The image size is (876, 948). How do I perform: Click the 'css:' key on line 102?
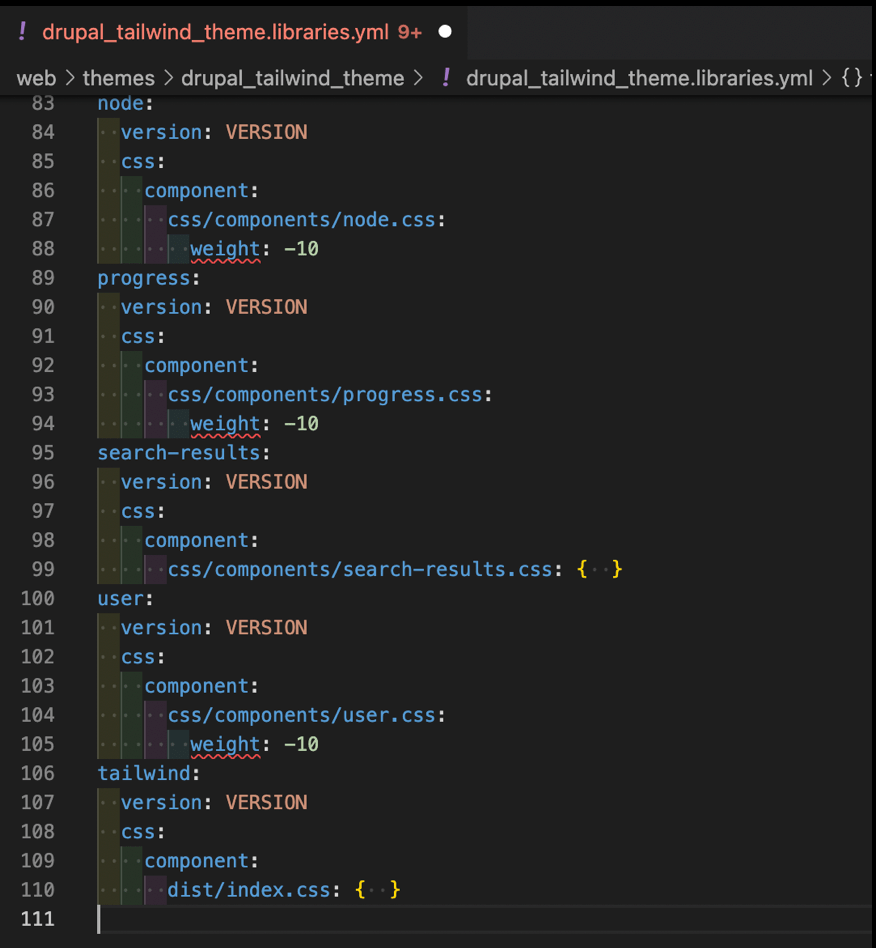pyautogui.click(x=143, y=657)
